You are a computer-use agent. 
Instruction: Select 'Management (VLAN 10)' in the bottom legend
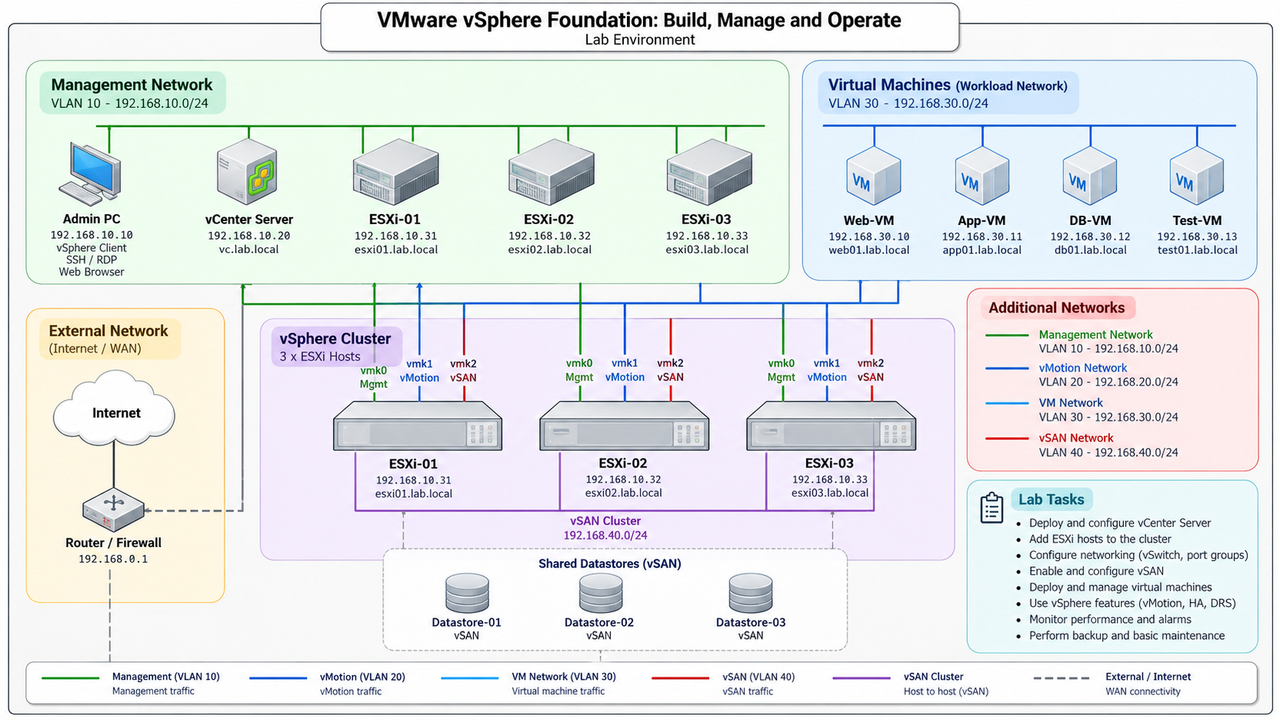pos(166,677)
